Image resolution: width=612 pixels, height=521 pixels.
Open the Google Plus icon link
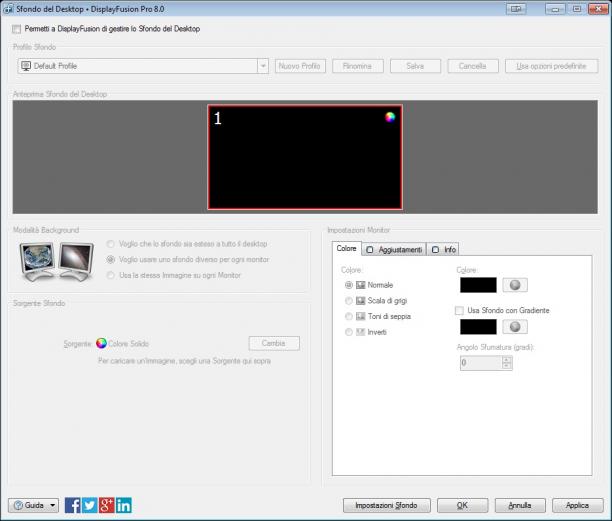(107, 505)
